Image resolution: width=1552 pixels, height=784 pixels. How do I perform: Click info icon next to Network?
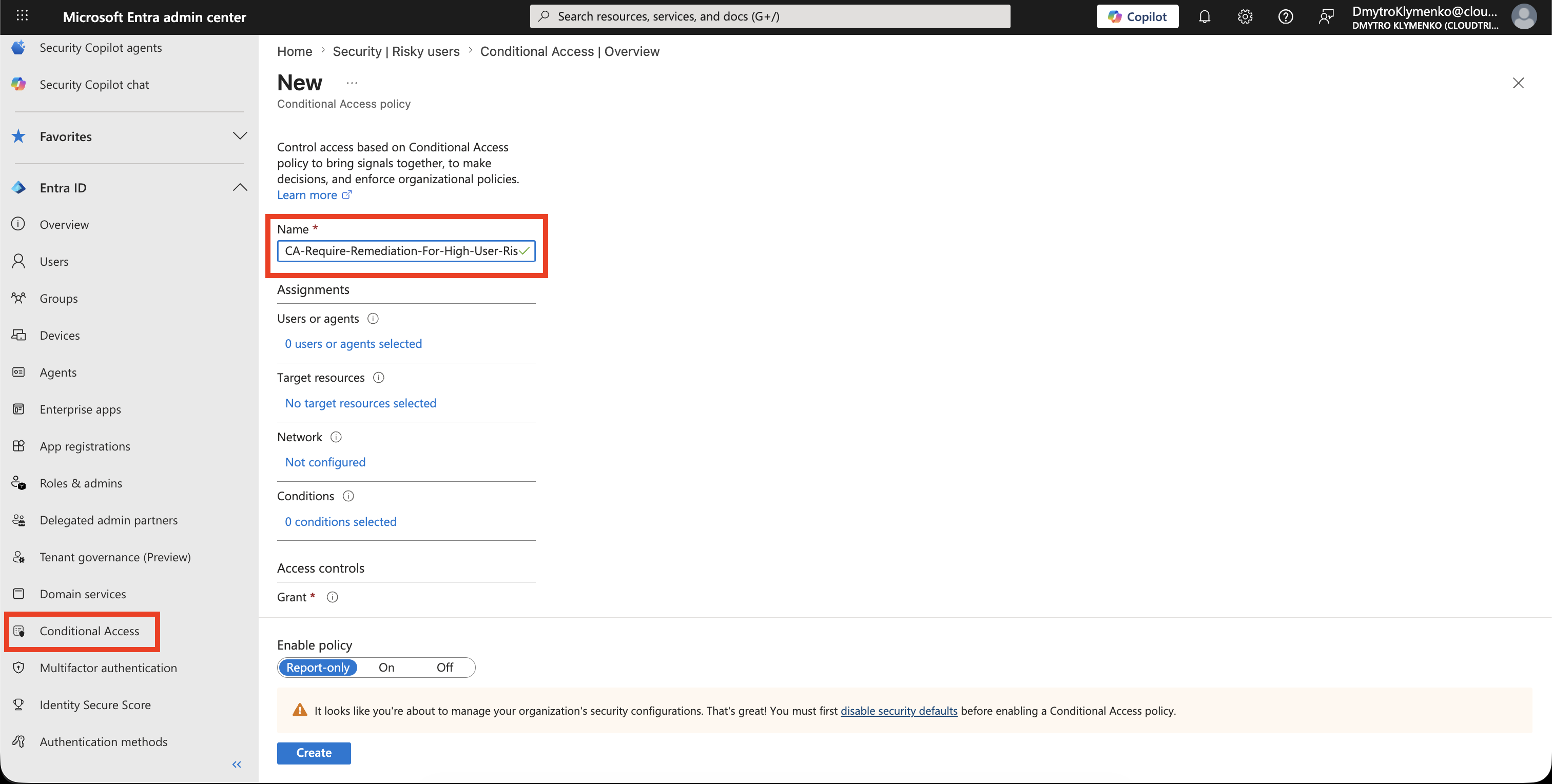click(x=336, y=437)
